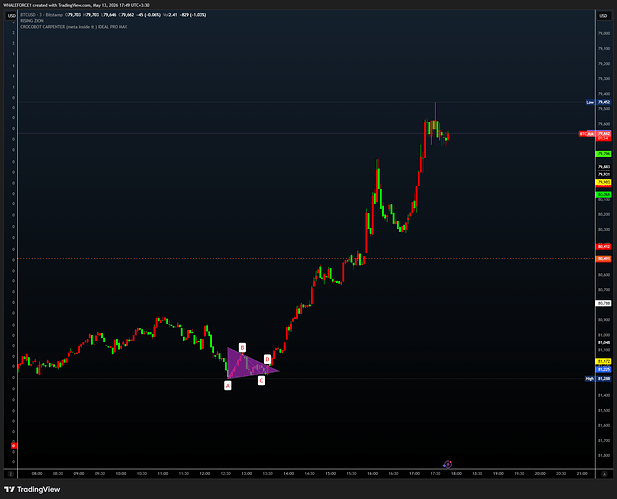Viewport: 617px width, 499px height.
Task: Select the point C label of triangle
Action: click(261, 381)
